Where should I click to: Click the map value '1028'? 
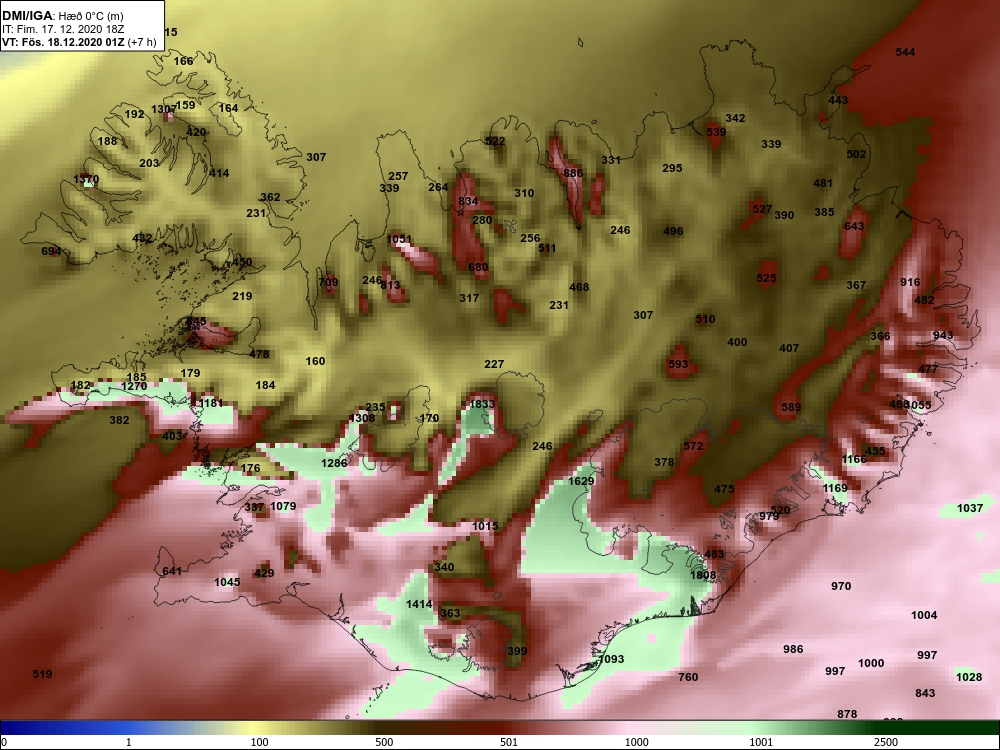(969, 677)
